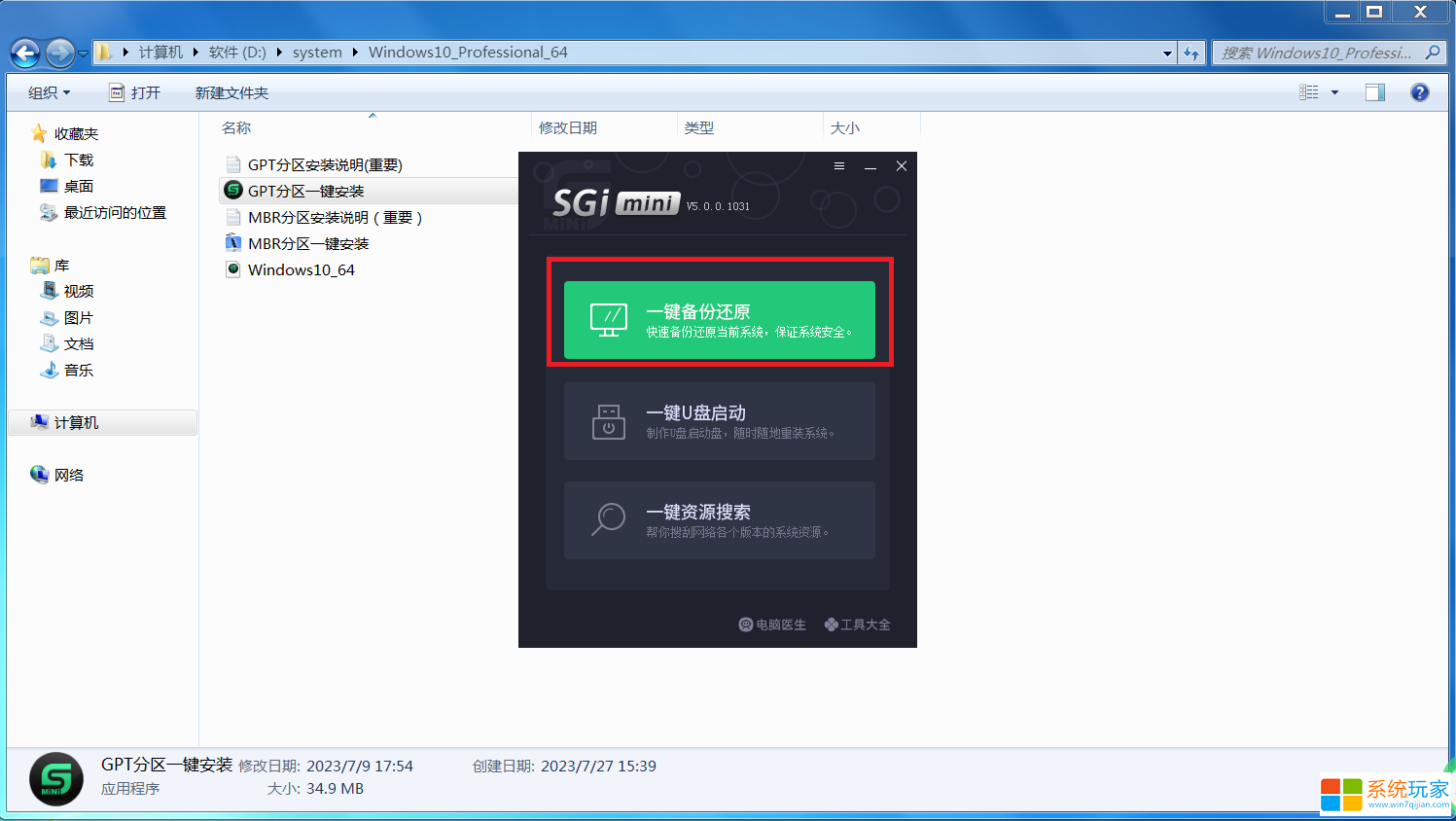Open 工具大全 in the SGi mini window
Viewport: 1456px width, 821px height.
(857, 625)
